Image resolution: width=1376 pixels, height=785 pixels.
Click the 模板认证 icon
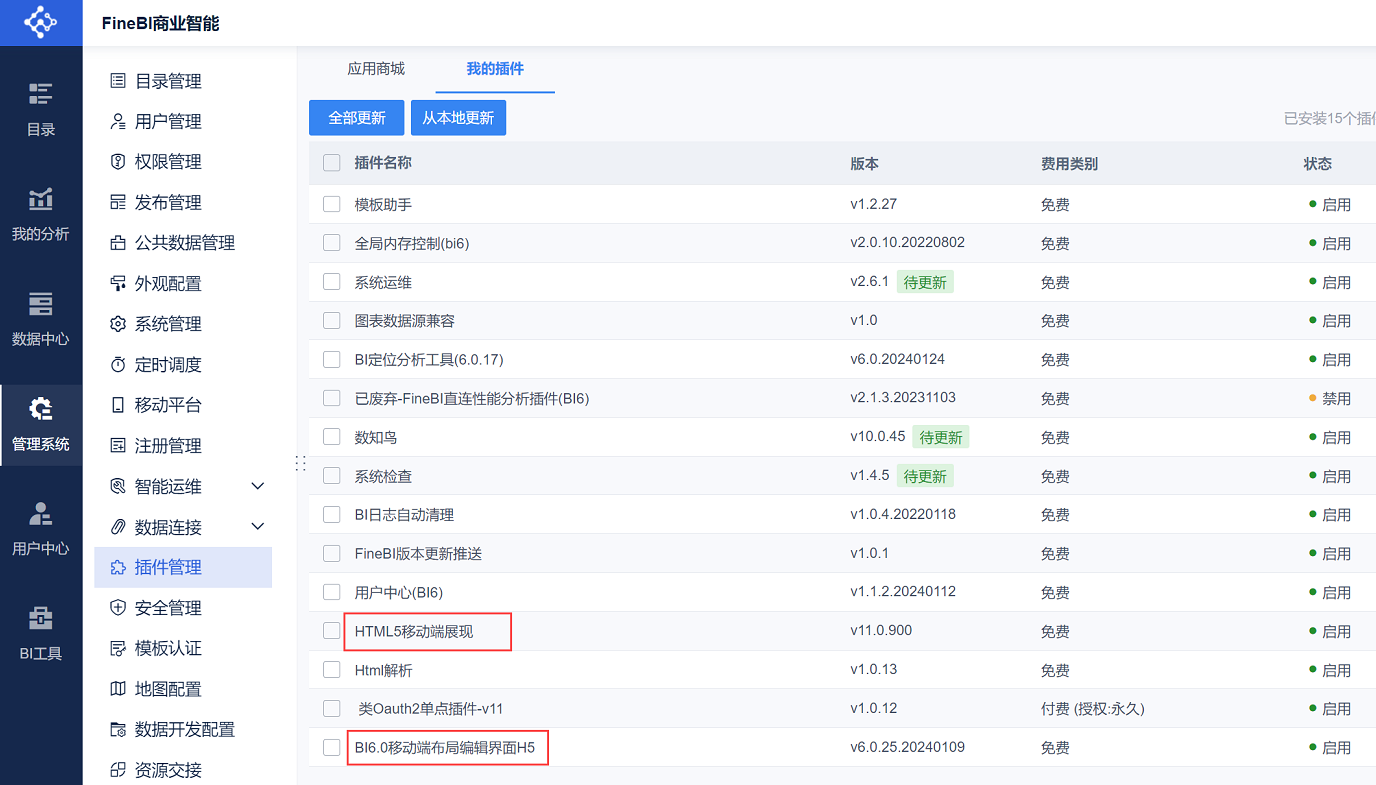point(118,648)
